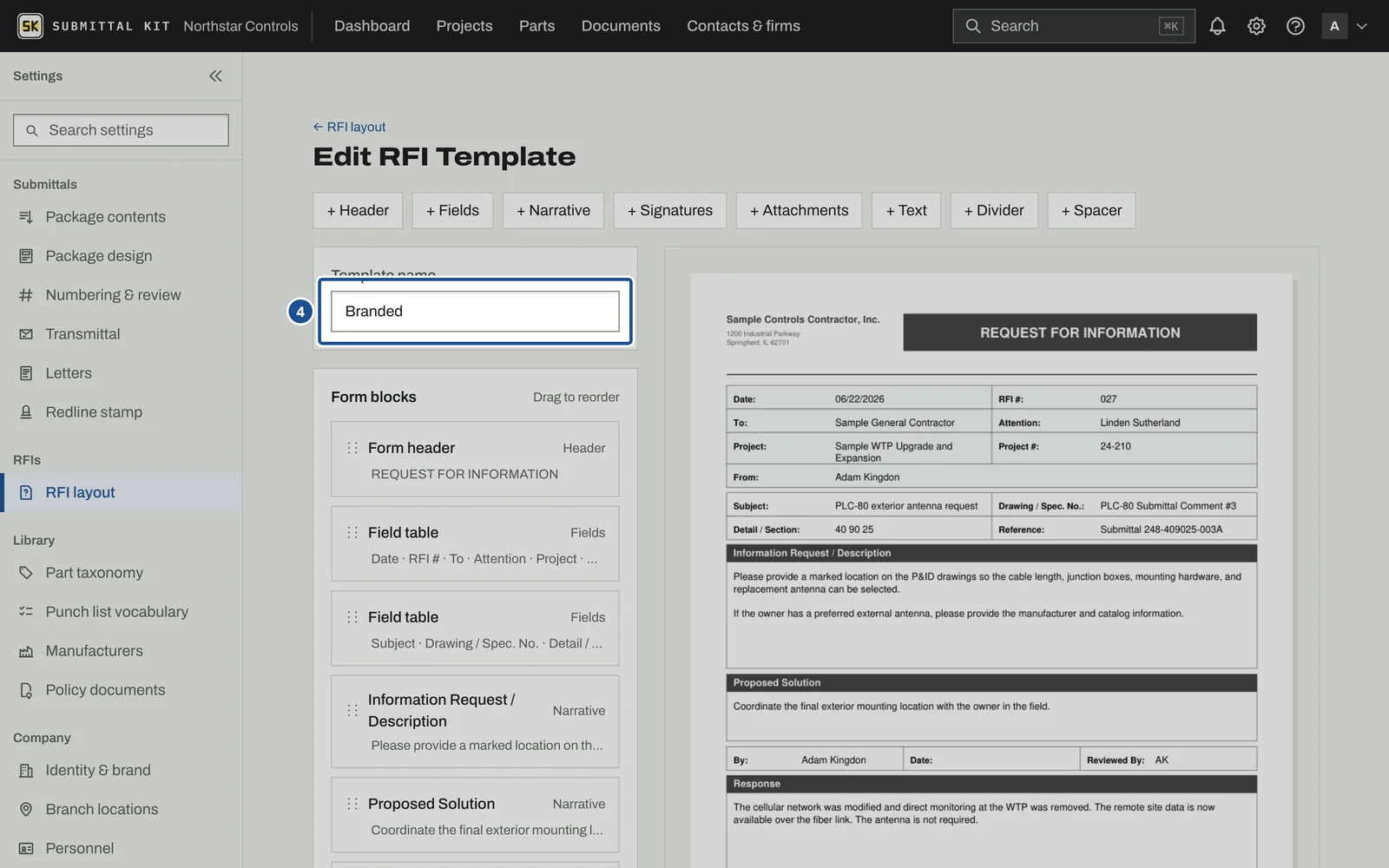Open the settings gear icon

click(x=1256, y=26)
